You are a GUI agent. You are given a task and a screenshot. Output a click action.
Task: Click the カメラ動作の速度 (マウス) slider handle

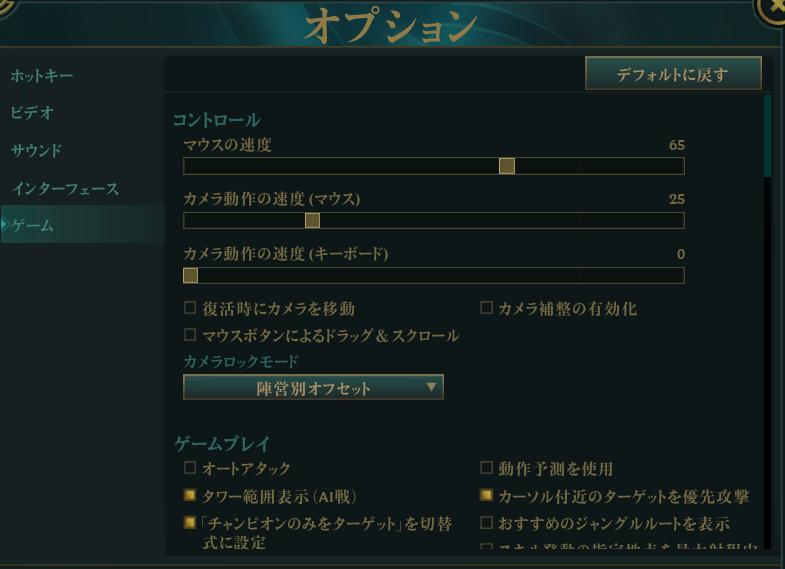pos(312,220)
